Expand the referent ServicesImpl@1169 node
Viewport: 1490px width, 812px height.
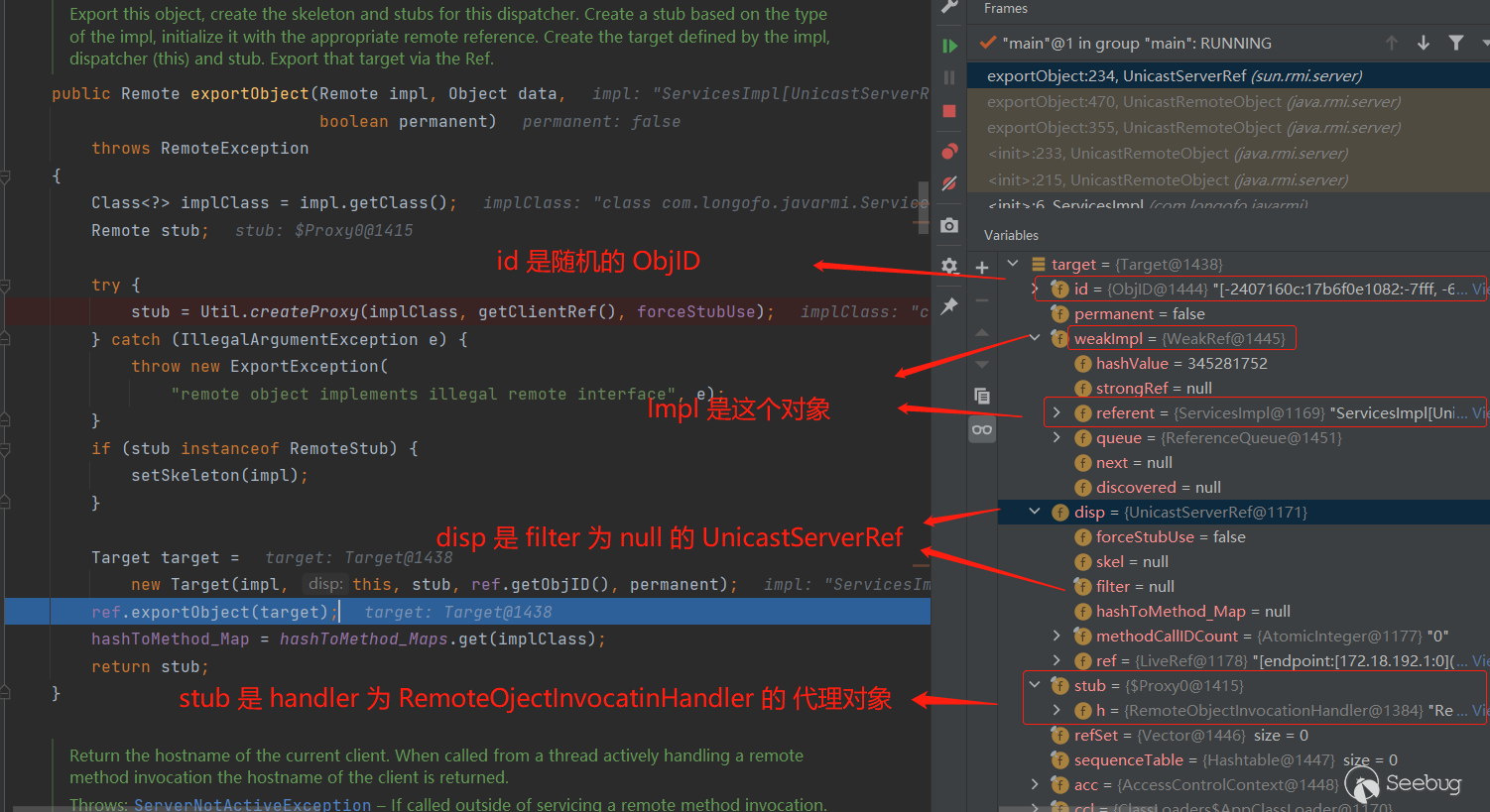[1056, 412]
